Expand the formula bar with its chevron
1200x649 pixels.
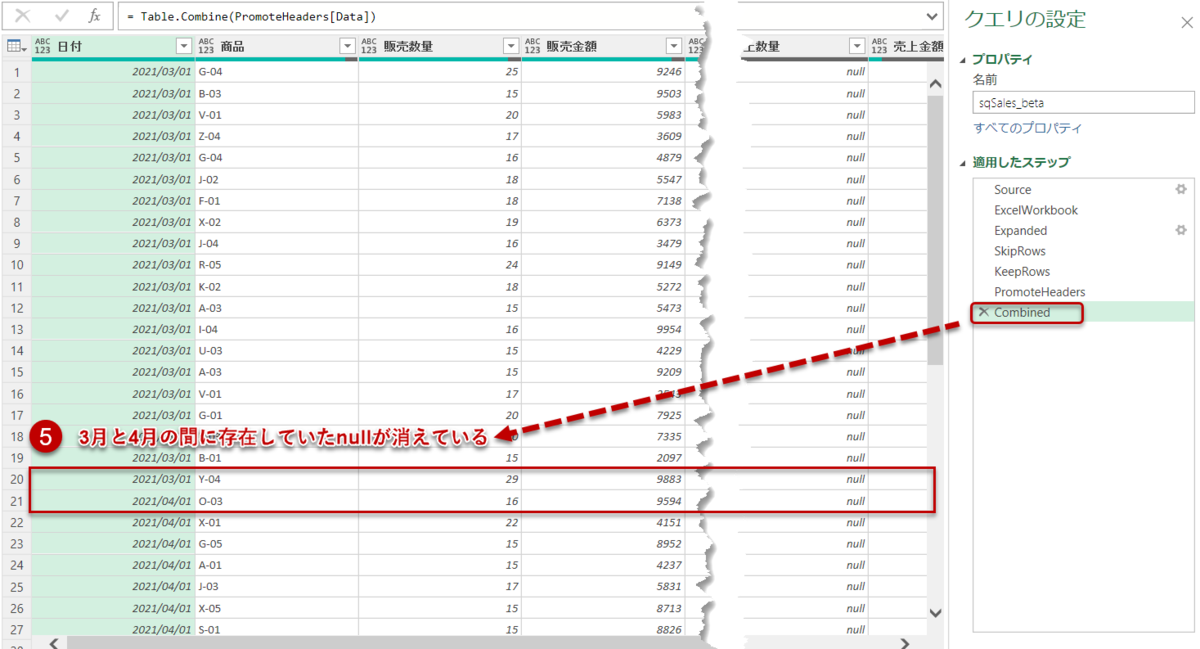[931, 16]
